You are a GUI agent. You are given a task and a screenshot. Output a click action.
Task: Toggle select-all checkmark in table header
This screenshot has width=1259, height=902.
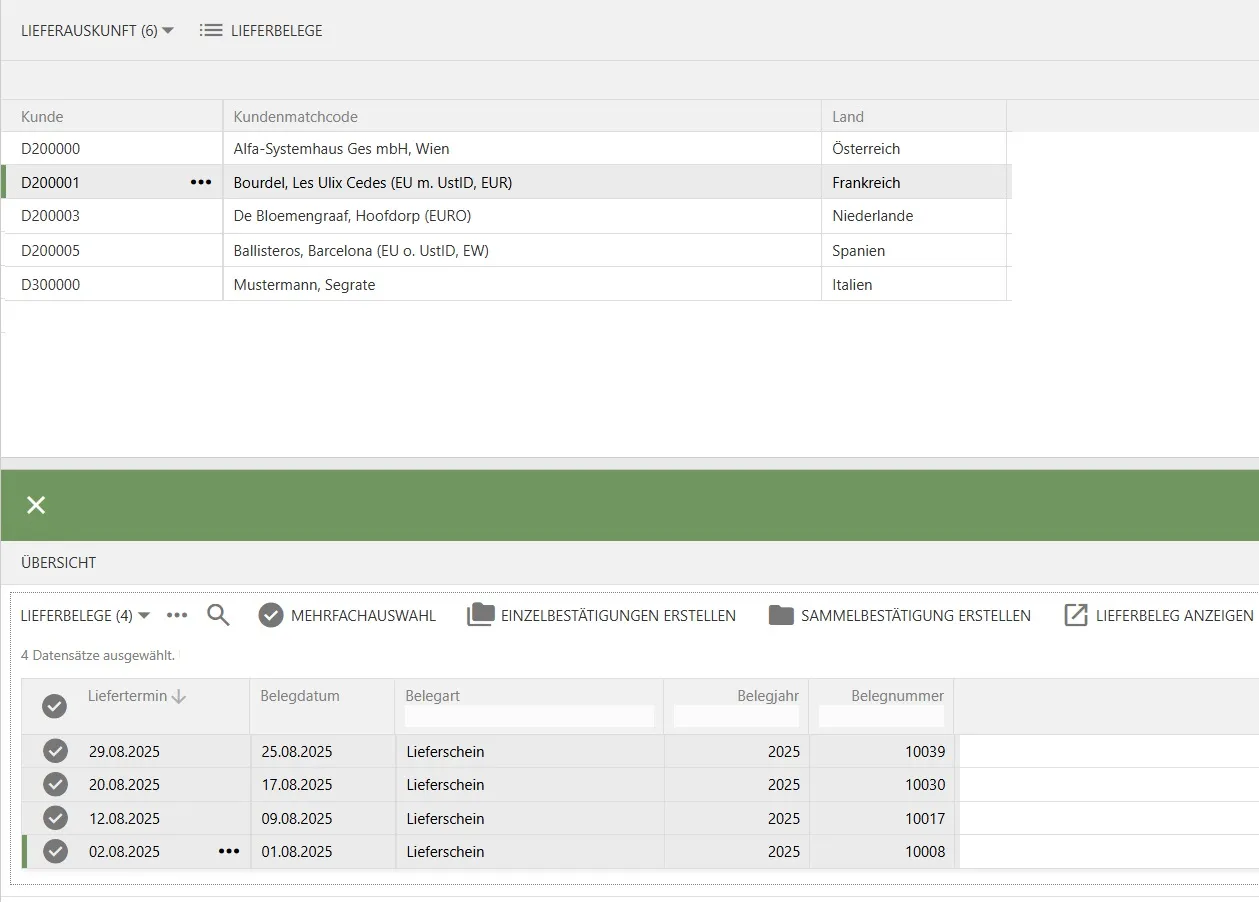(x=54, y=706)
